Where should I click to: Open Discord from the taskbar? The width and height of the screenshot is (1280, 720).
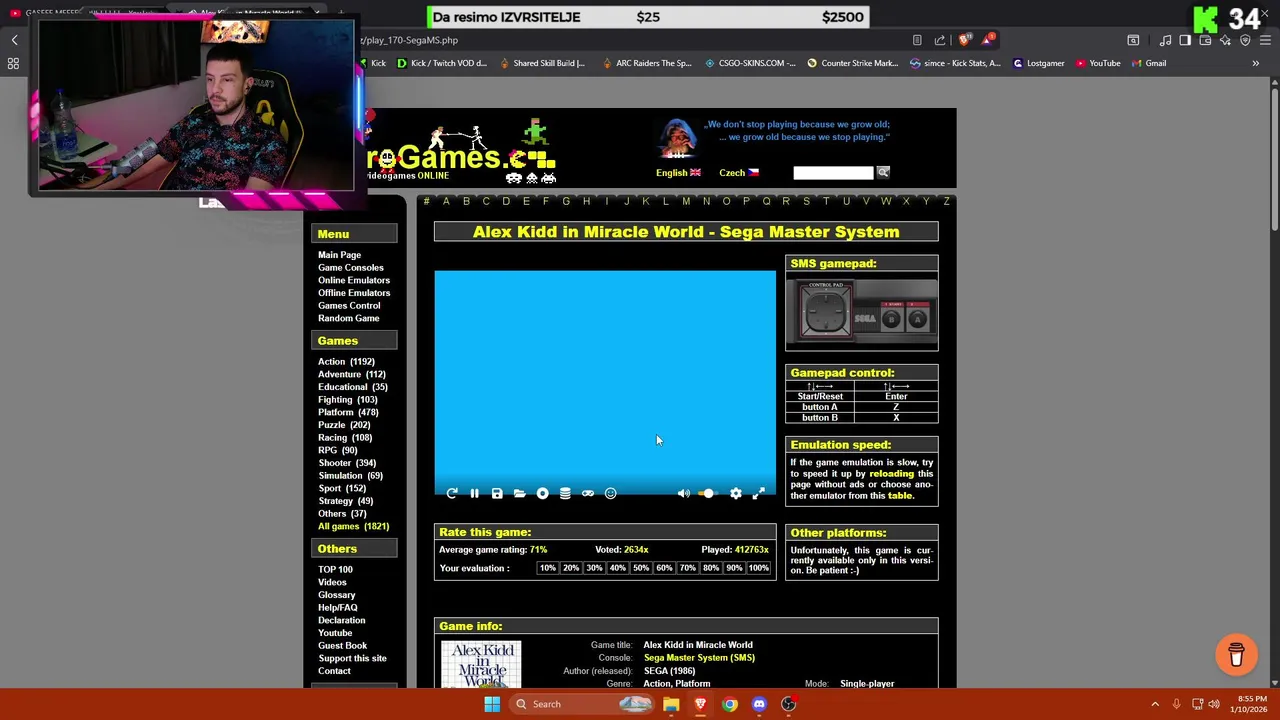(x=759, y=704)
